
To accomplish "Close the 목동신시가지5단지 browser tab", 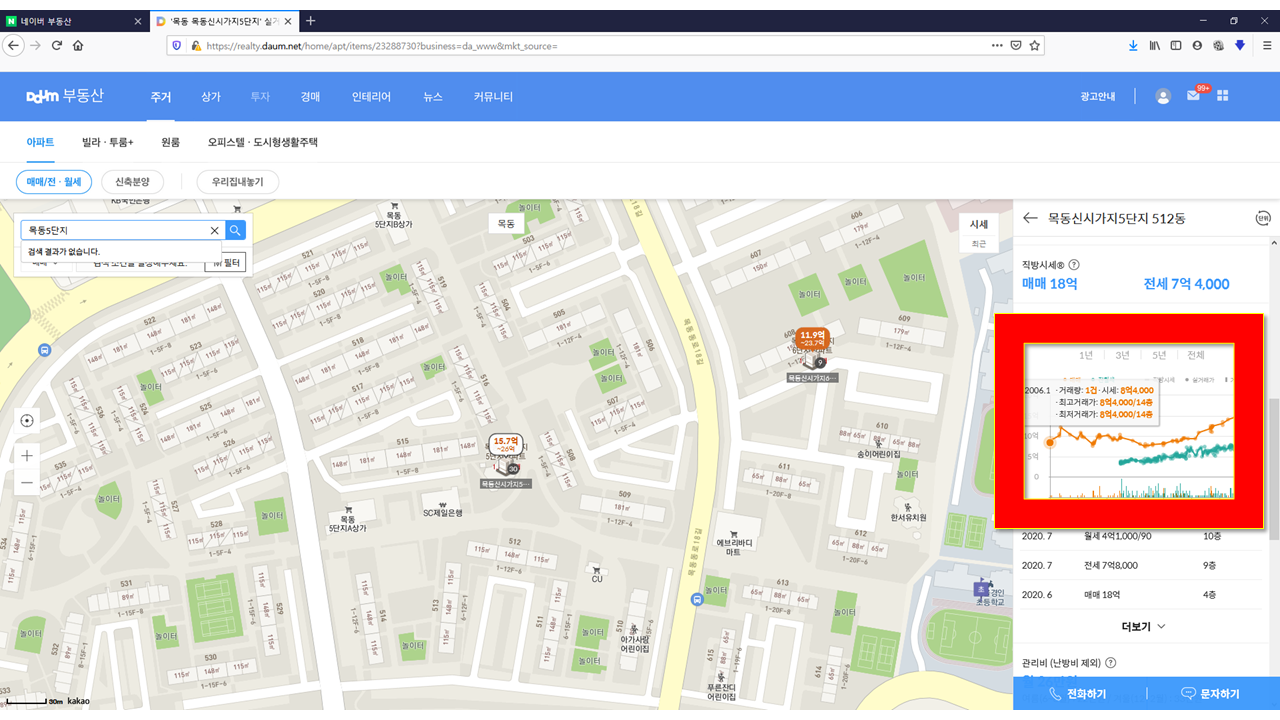I will [x=289, y=20].
